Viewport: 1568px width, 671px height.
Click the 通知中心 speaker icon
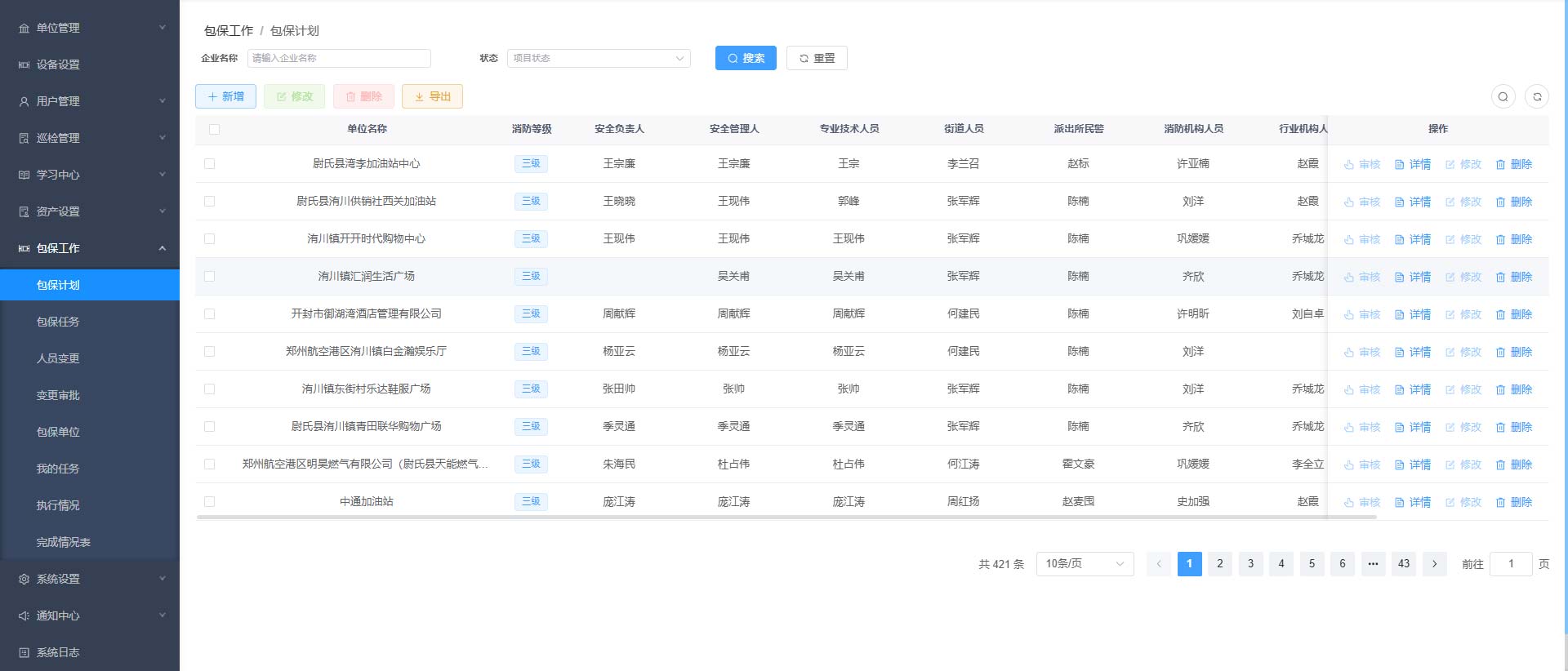point(24,616)
